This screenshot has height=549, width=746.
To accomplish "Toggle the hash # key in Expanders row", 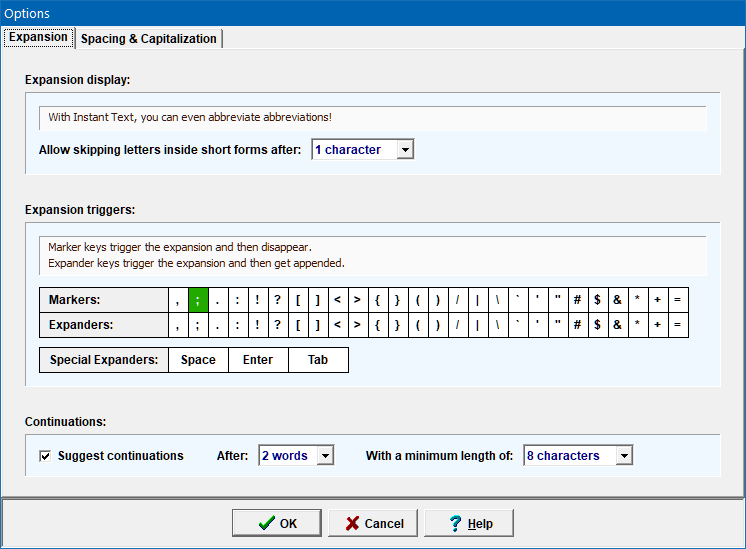I will click(578, 325).
